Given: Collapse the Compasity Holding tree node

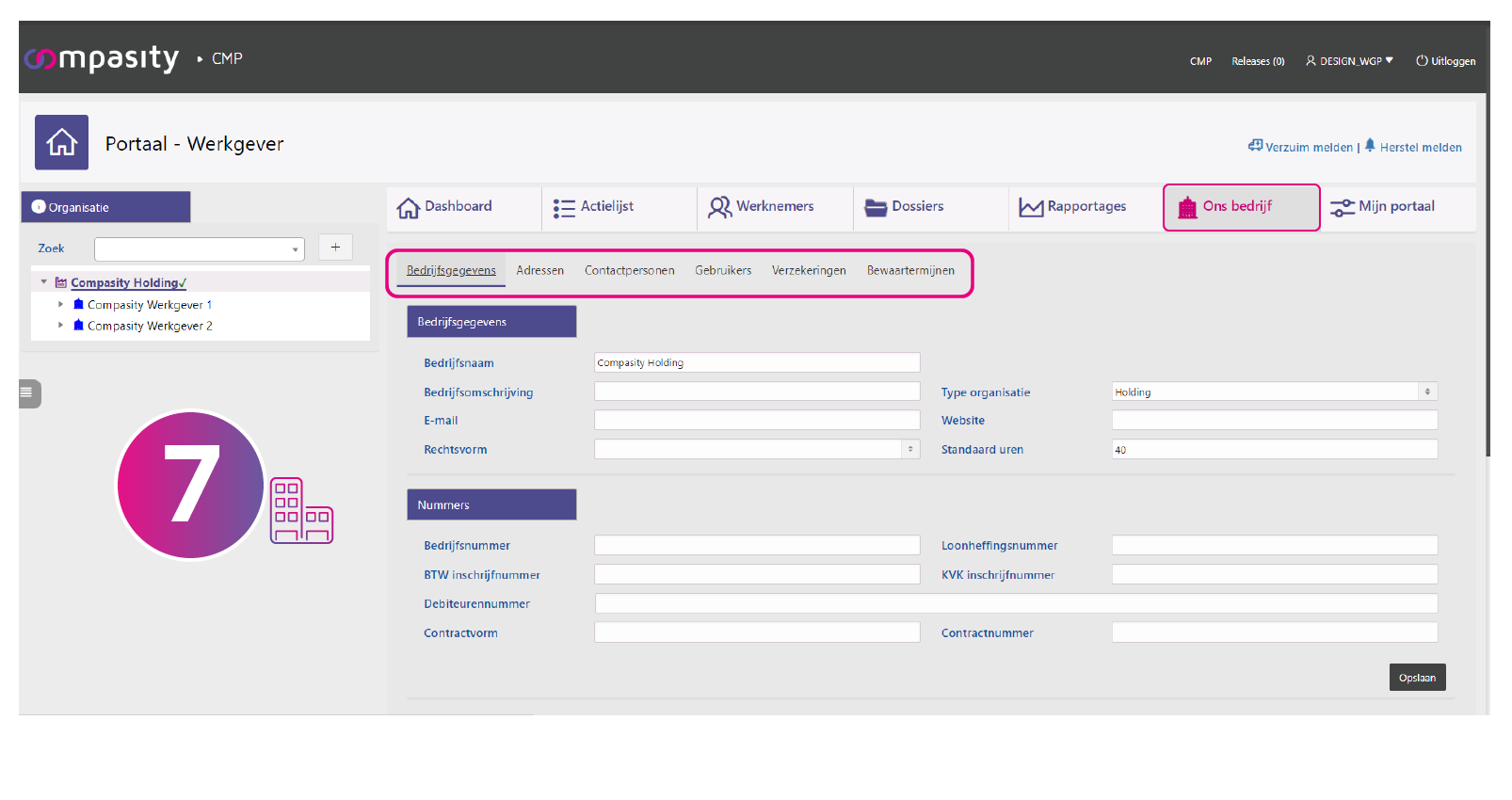Looking at the screenshot, I should 43,282.
